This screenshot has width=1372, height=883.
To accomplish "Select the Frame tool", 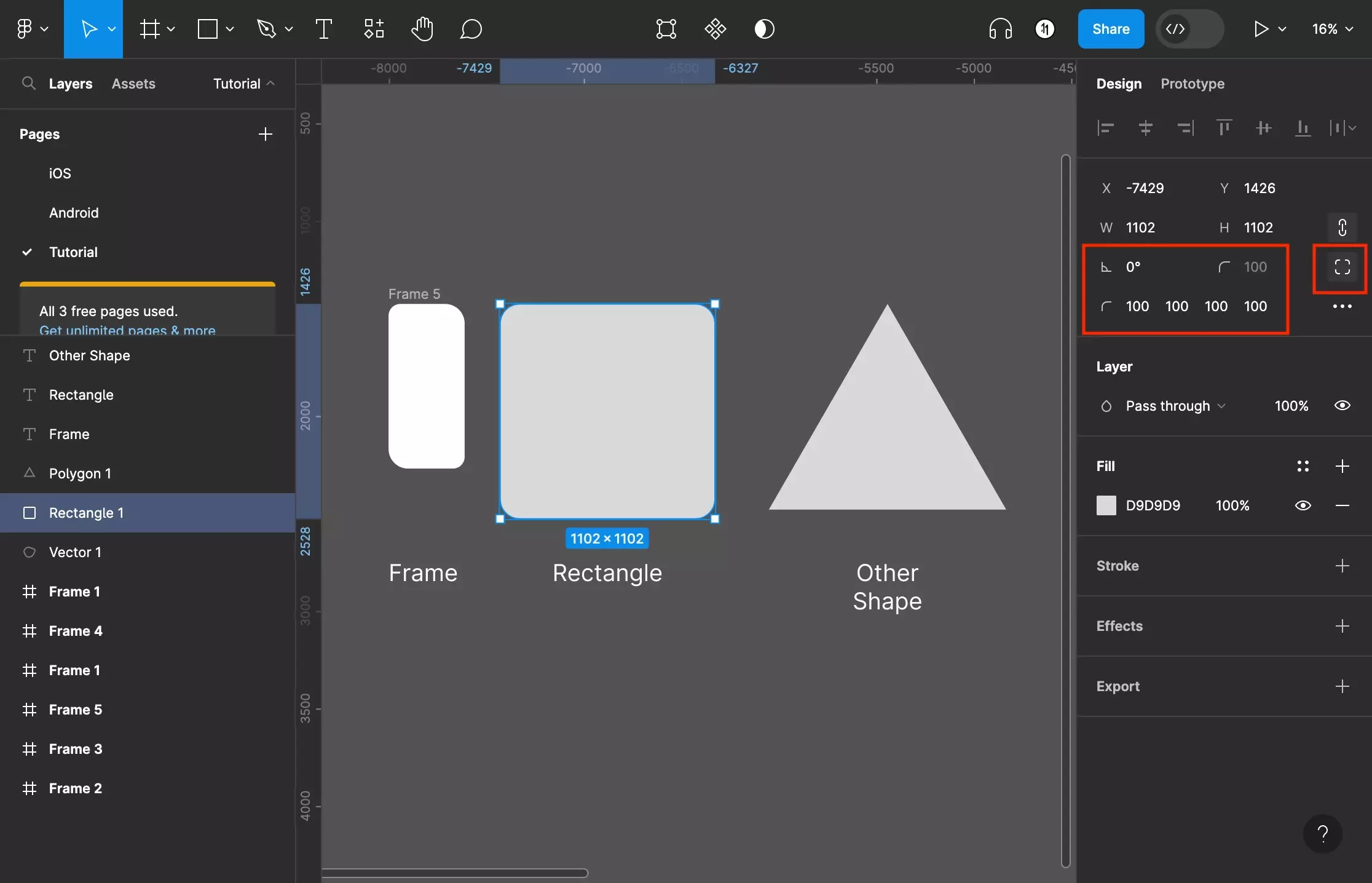I will coord(149,29).
